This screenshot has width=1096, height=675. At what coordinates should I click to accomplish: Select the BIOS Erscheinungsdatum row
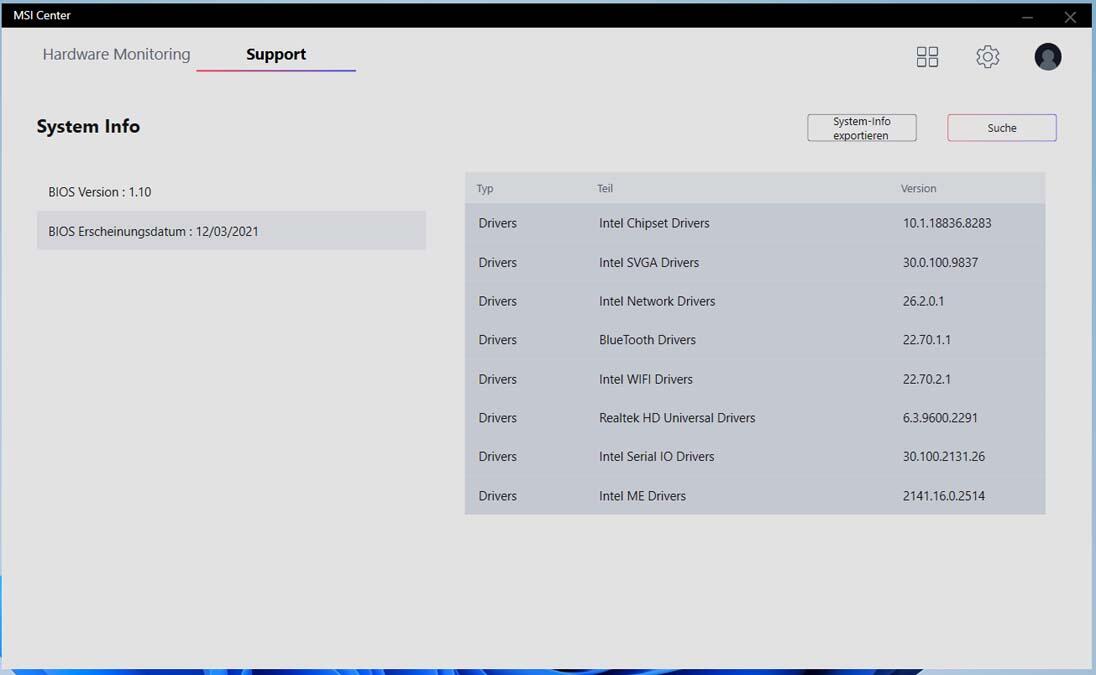(231, 231)
